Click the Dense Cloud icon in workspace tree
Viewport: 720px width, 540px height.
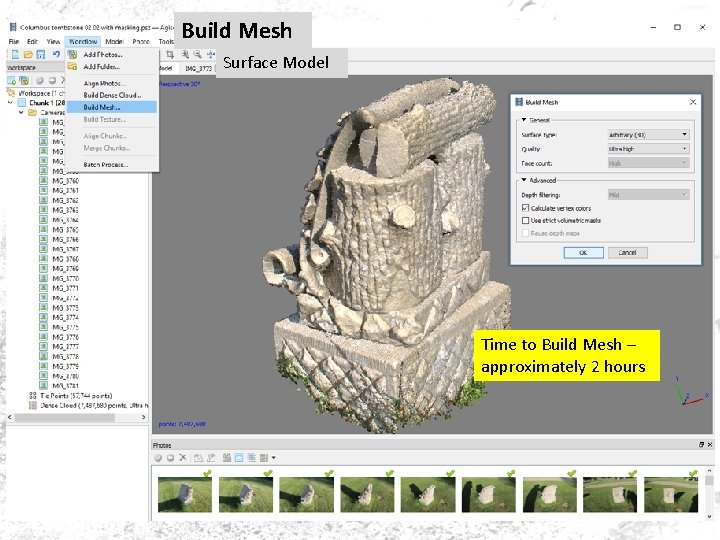point(33,405)
